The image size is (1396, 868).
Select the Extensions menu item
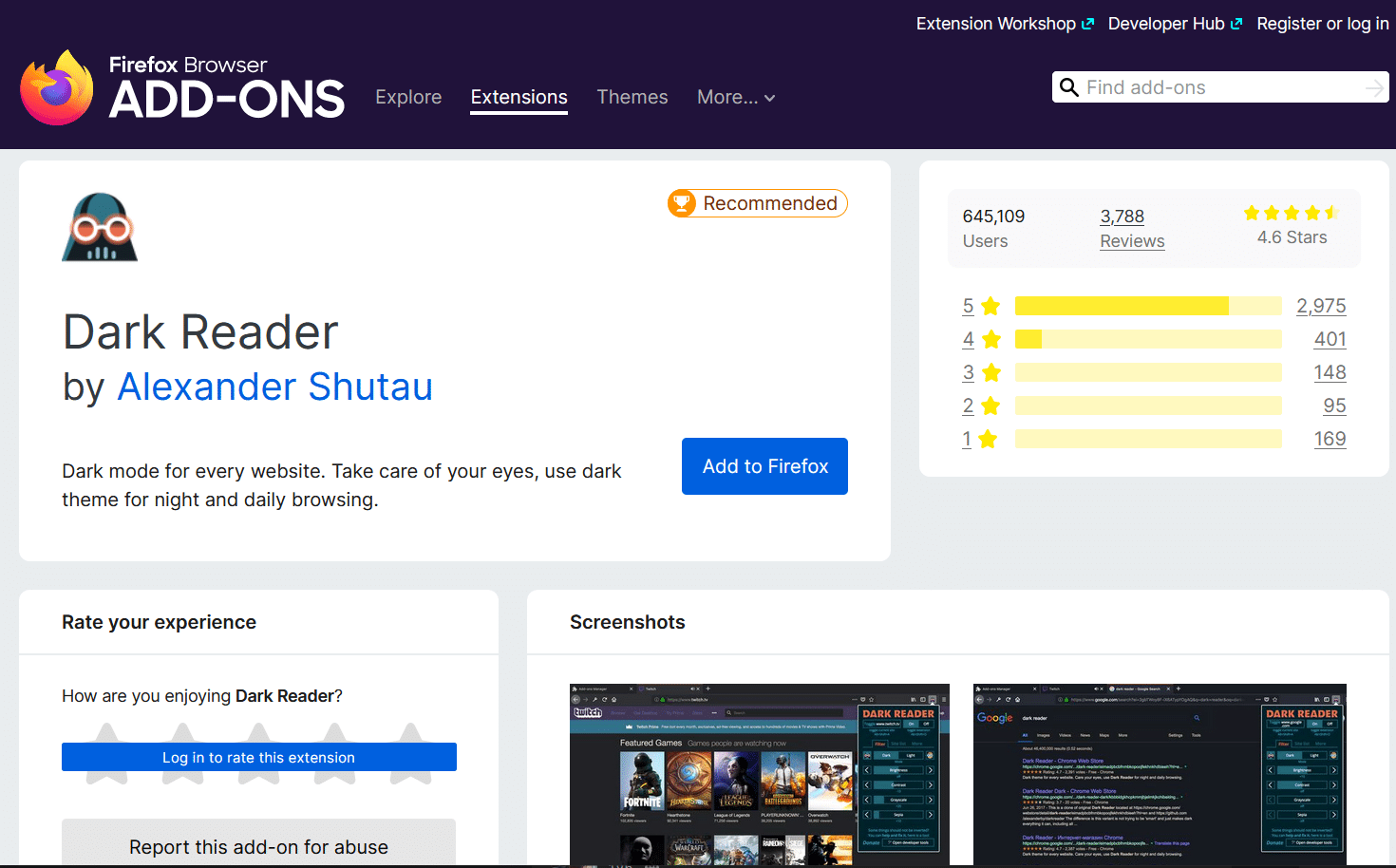tap(519, 97)
